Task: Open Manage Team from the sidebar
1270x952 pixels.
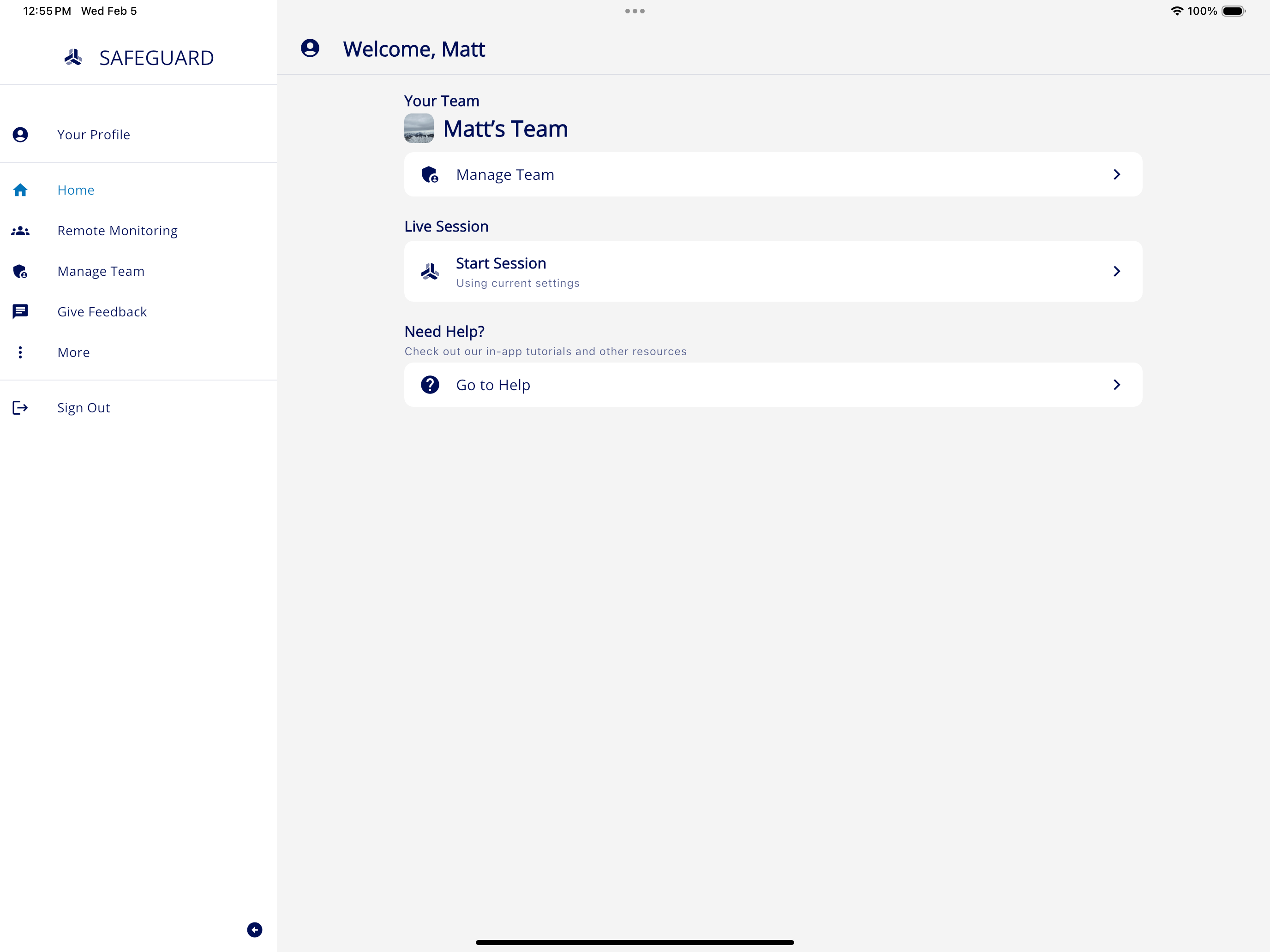Action: (x=138, y=271)
